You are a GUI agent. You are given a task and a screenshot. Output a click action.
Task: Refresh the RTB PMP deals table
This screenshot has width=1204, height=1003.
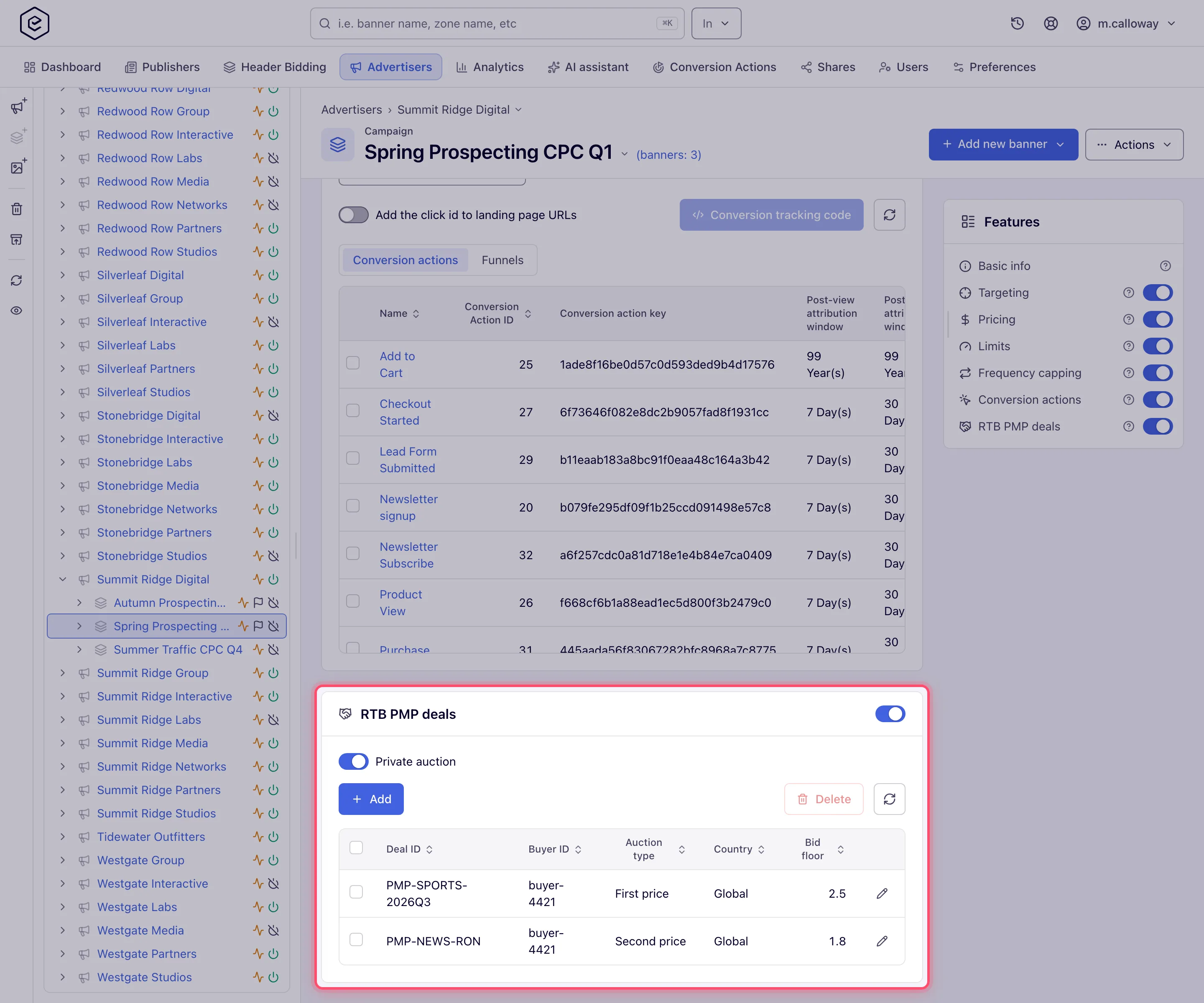(x=889, y=799)
